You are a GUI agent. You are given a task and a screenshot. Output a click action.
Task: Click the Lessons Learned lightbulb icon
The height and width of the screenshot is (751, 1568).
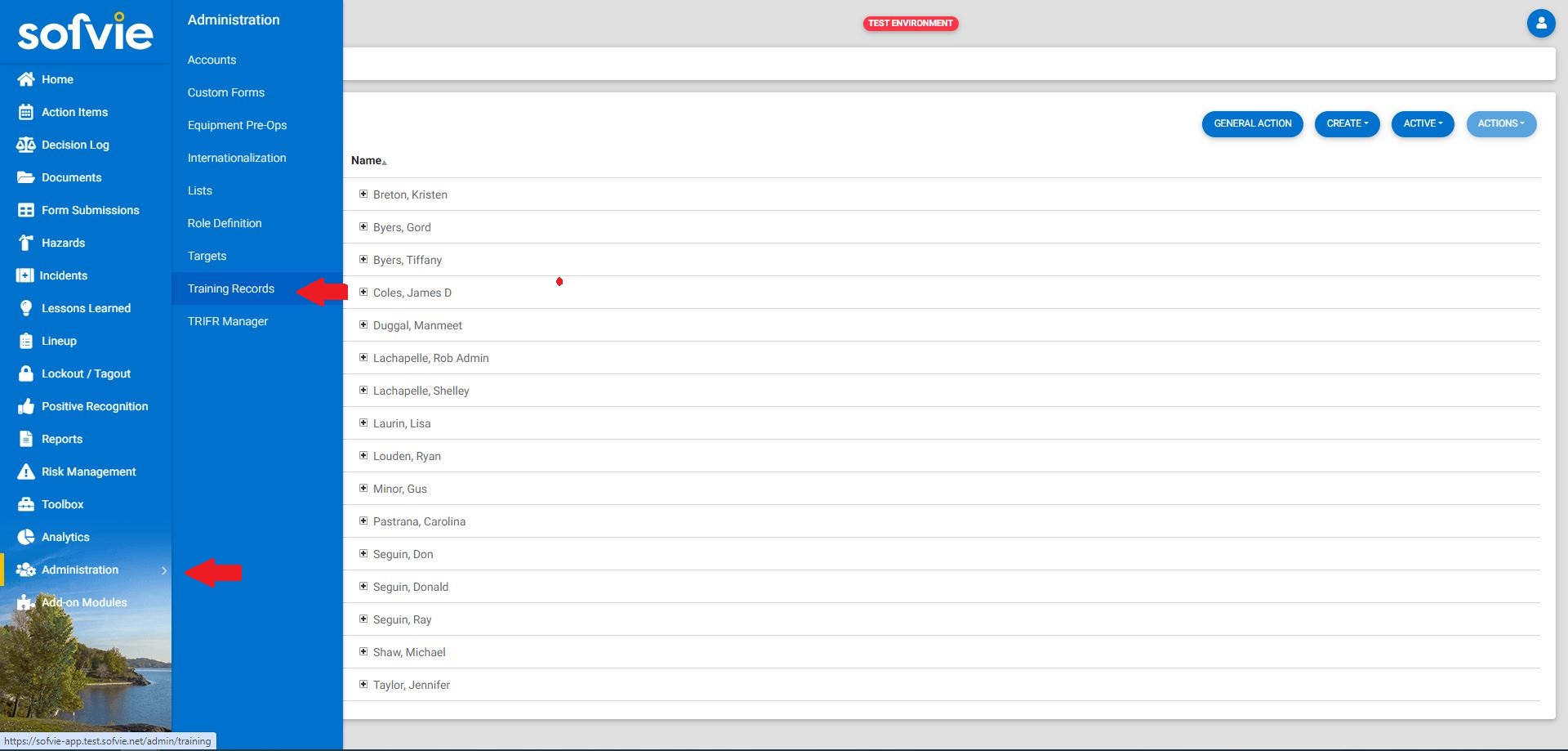(x=26, y=308)
